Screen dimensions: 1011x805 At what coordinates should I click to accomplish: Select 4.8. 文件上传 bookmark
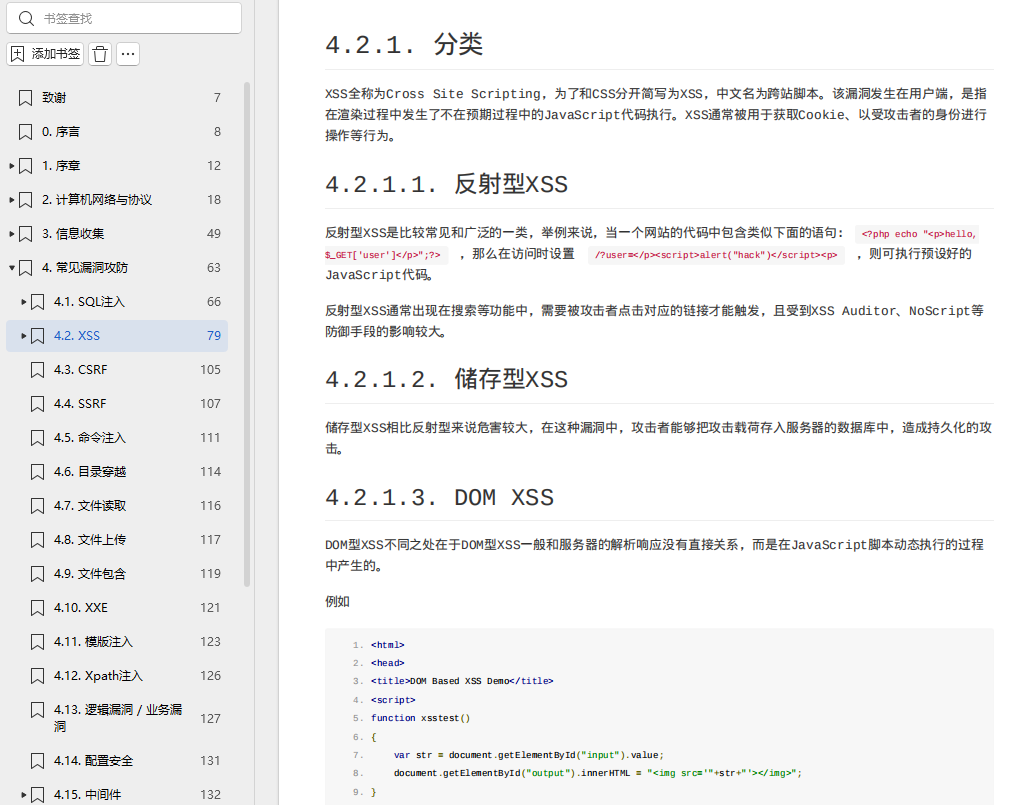click(90, 540)
